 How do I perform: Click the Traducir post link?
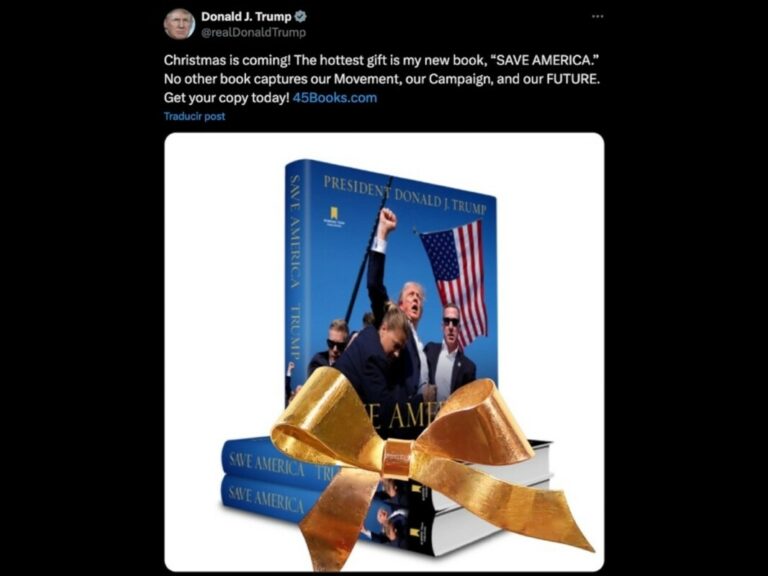[x=194, y=117]
